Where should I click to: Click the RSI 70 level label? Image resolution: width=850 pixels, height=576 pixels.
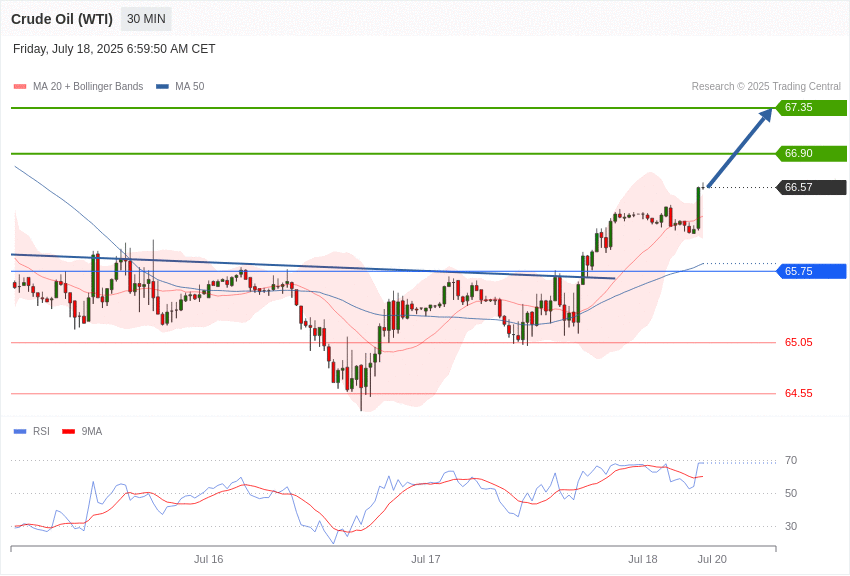[x=791, y=460]
